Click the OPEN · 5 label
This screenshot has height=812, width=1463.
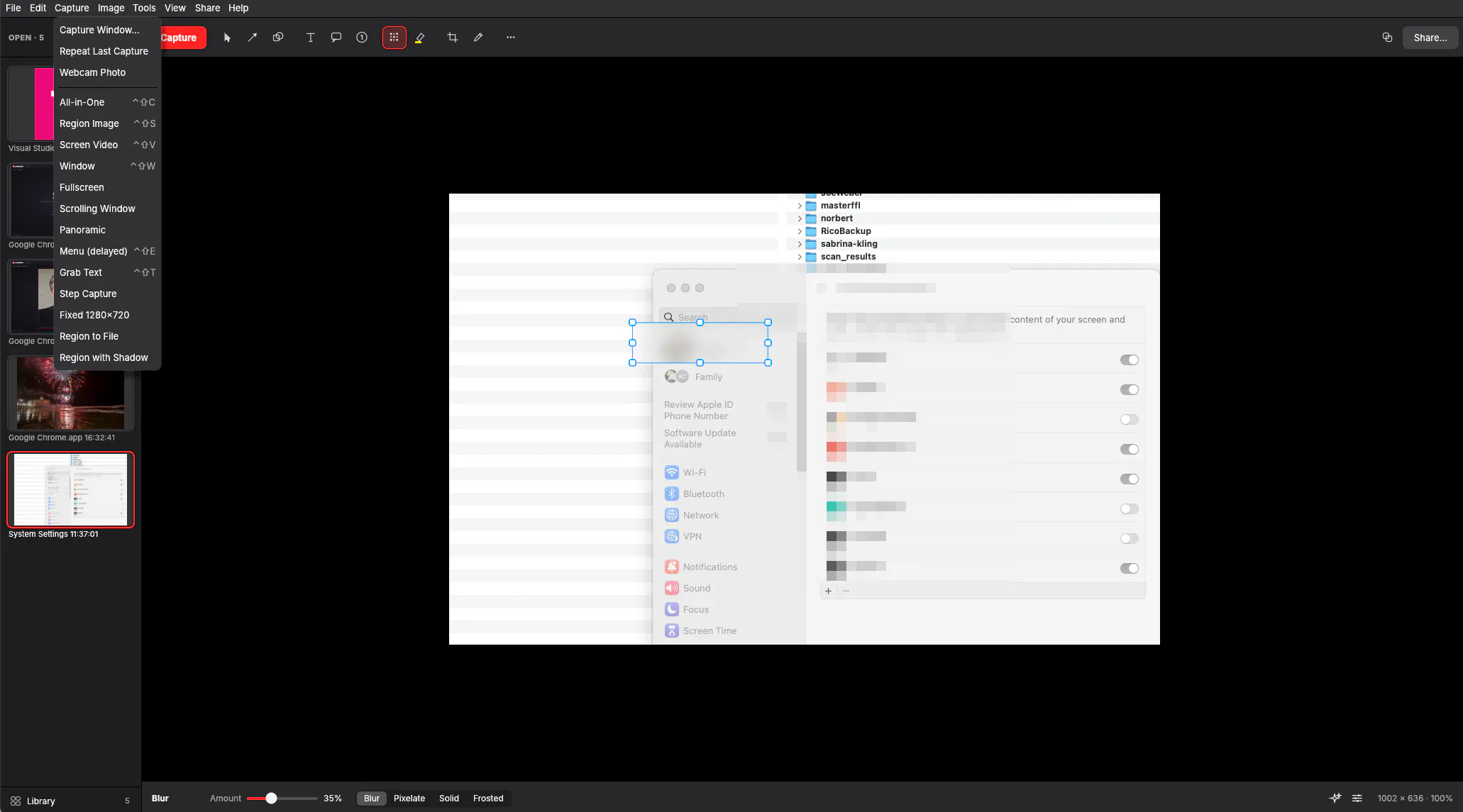26,38
